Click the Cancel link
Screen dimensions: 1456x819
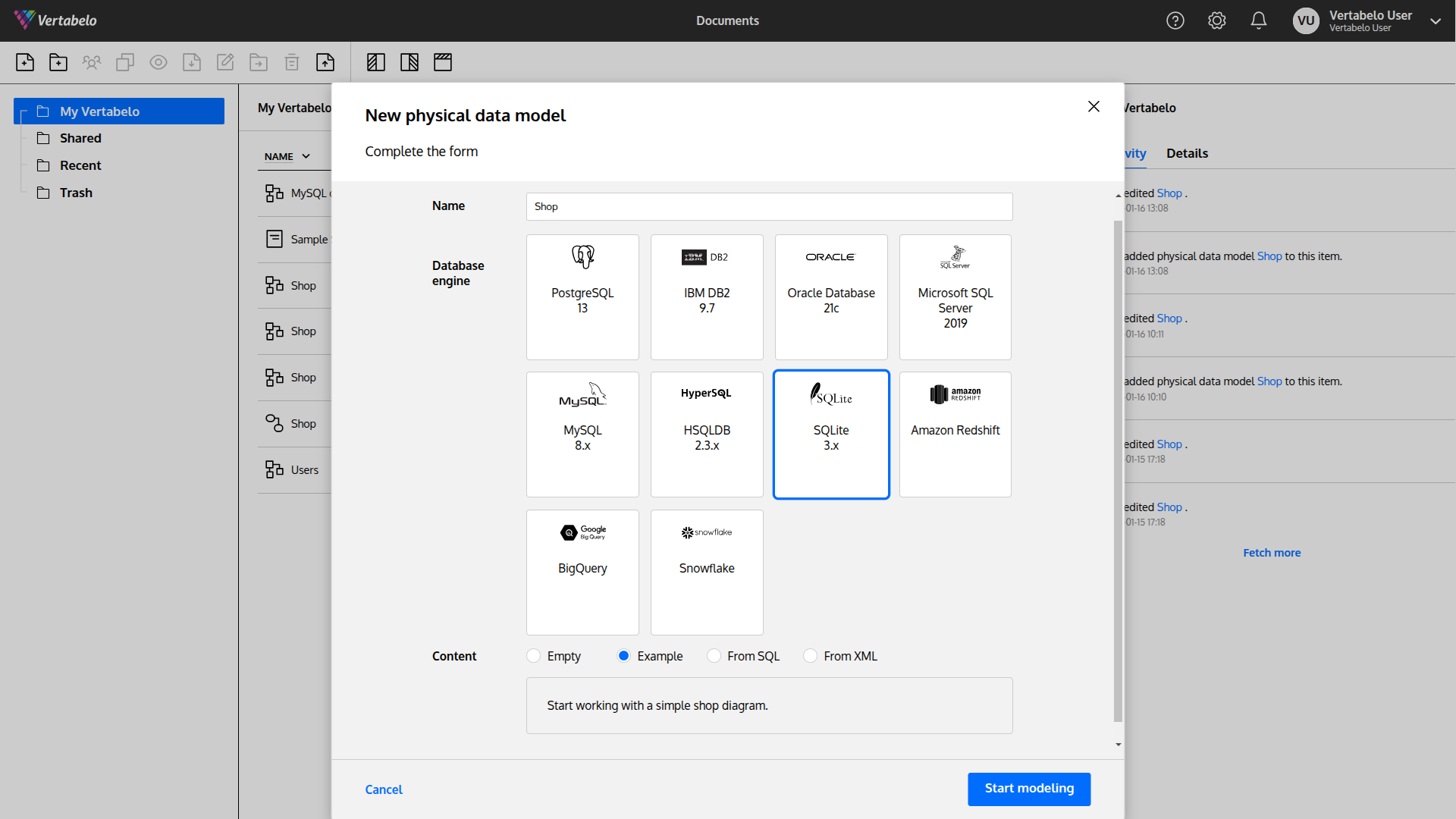384,789
